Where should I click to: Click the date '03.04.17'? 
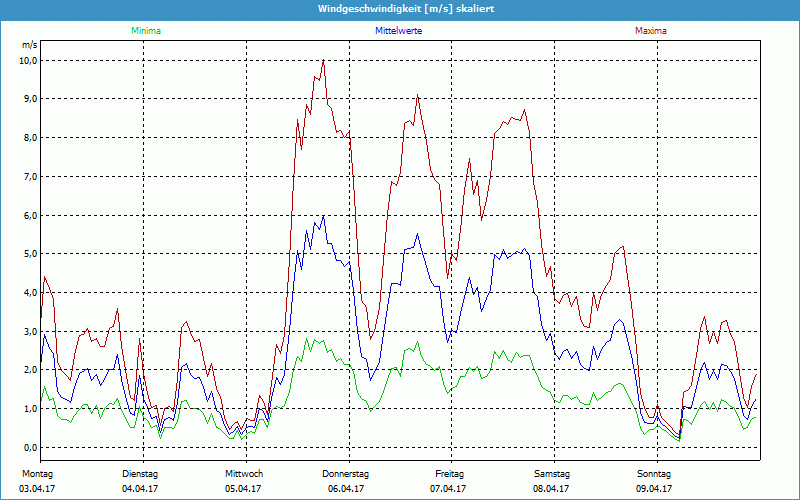click(x=37, y=489)
